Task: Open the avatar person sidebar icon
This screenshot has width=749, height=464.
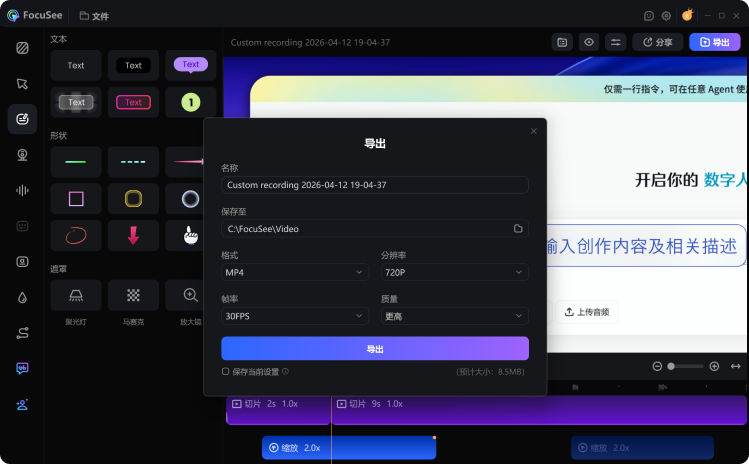Action: (22, 405)
